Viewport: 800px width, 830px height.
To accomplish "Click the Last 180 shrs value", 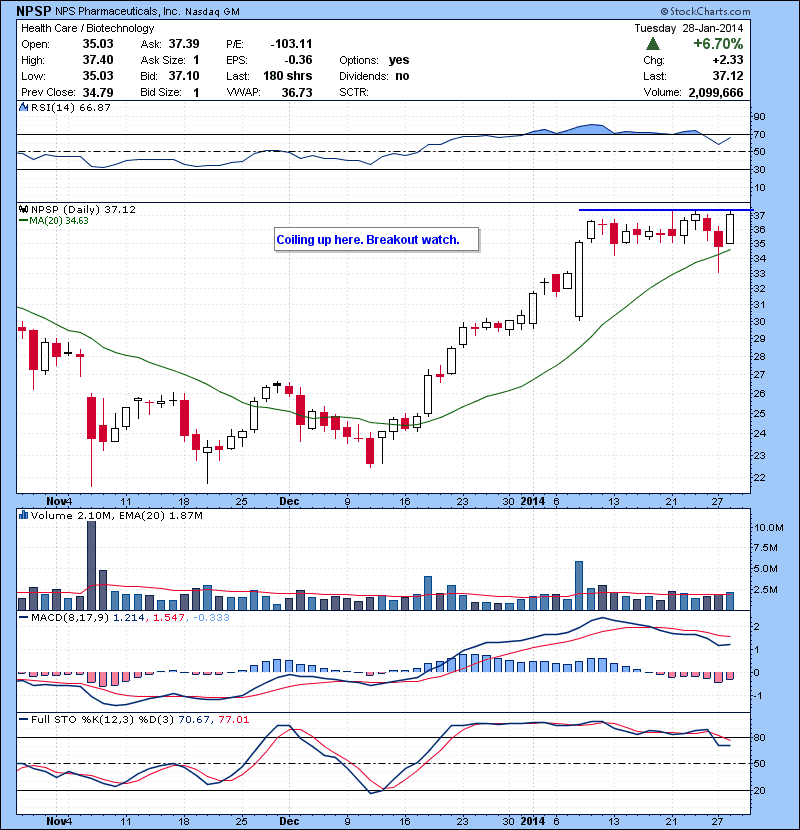I will [x=287, y=76].
